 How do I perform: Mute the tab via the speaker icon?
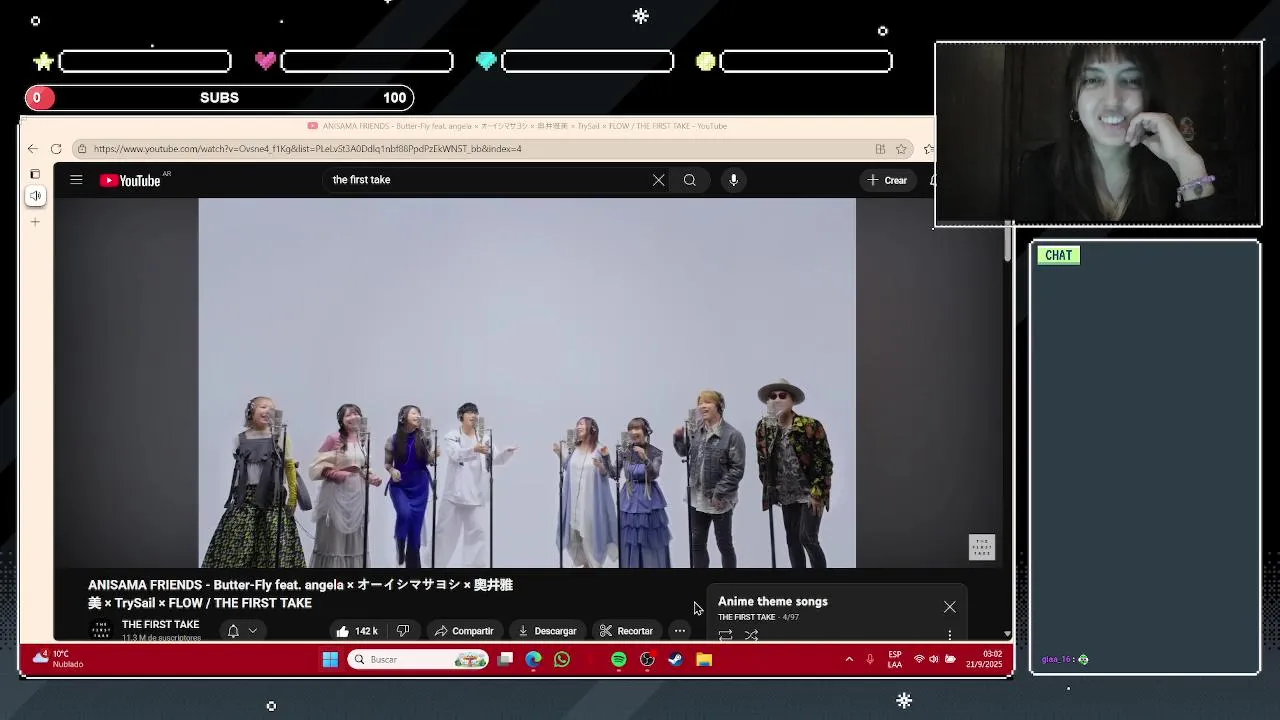coord(35,196)
